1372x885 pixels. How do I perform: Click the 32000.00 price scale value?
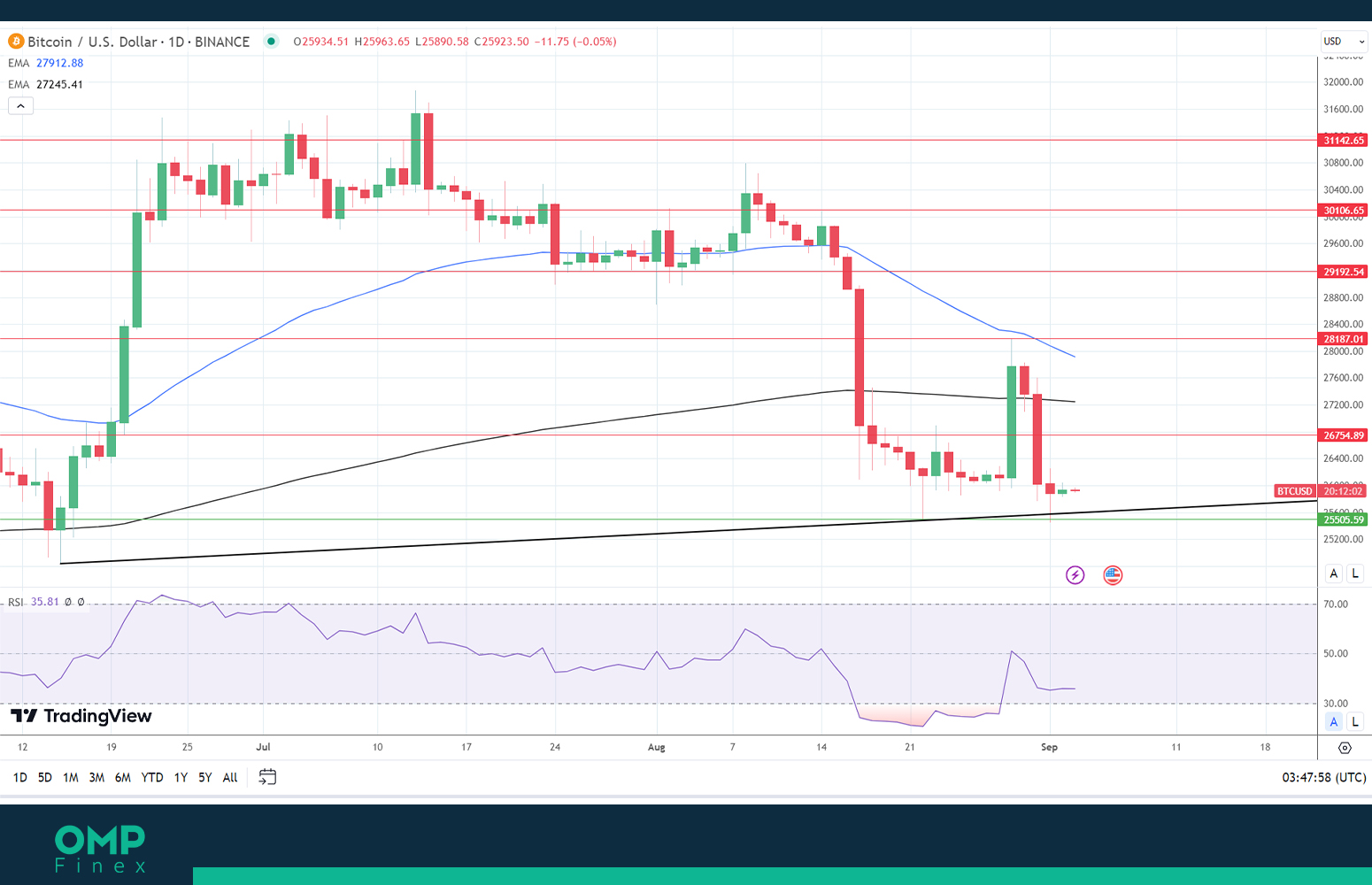point(1343,82)
